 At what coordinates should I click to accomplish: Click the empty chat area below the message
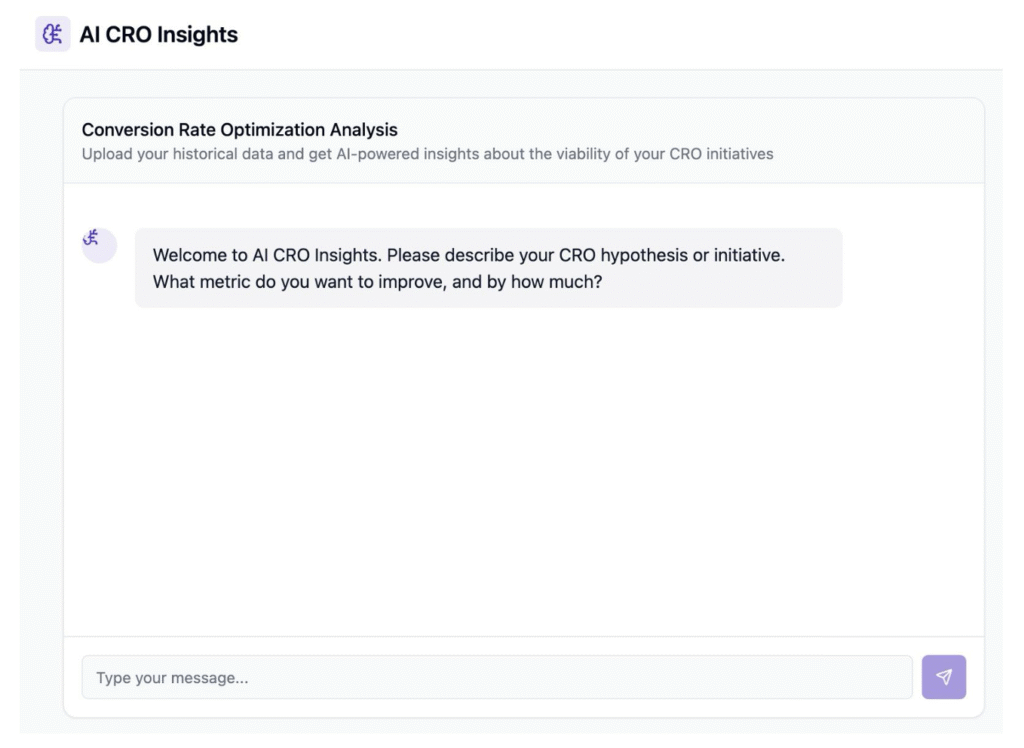coord(523,470)
